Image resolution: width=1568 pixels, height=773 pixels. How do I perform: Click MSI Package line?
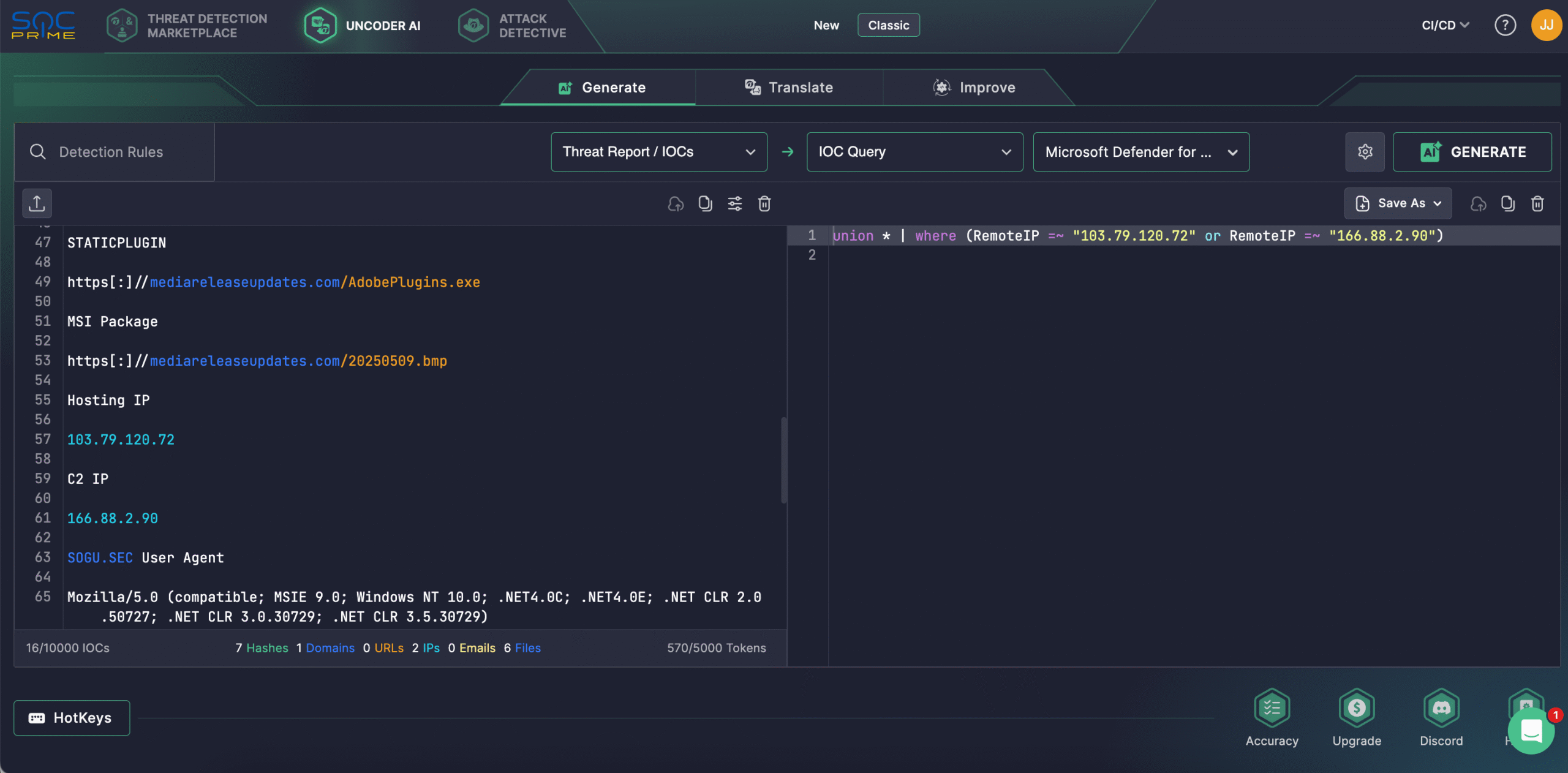point(113,322)
